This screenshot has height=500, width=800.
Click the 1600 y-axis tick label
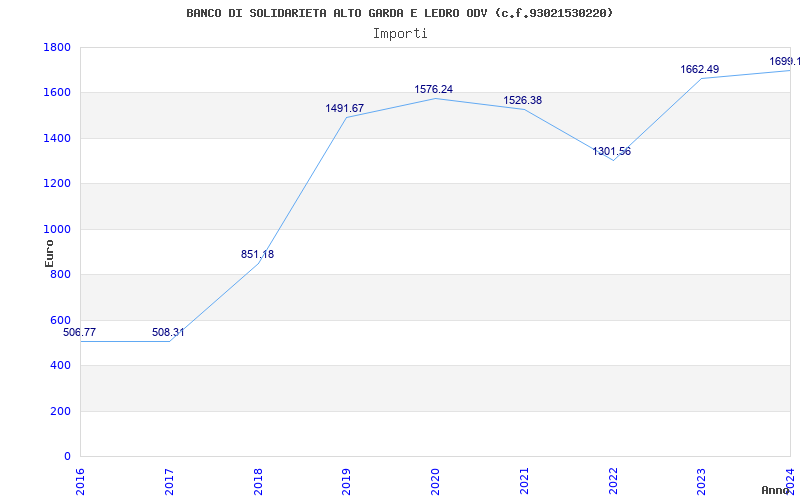point(57,93)
